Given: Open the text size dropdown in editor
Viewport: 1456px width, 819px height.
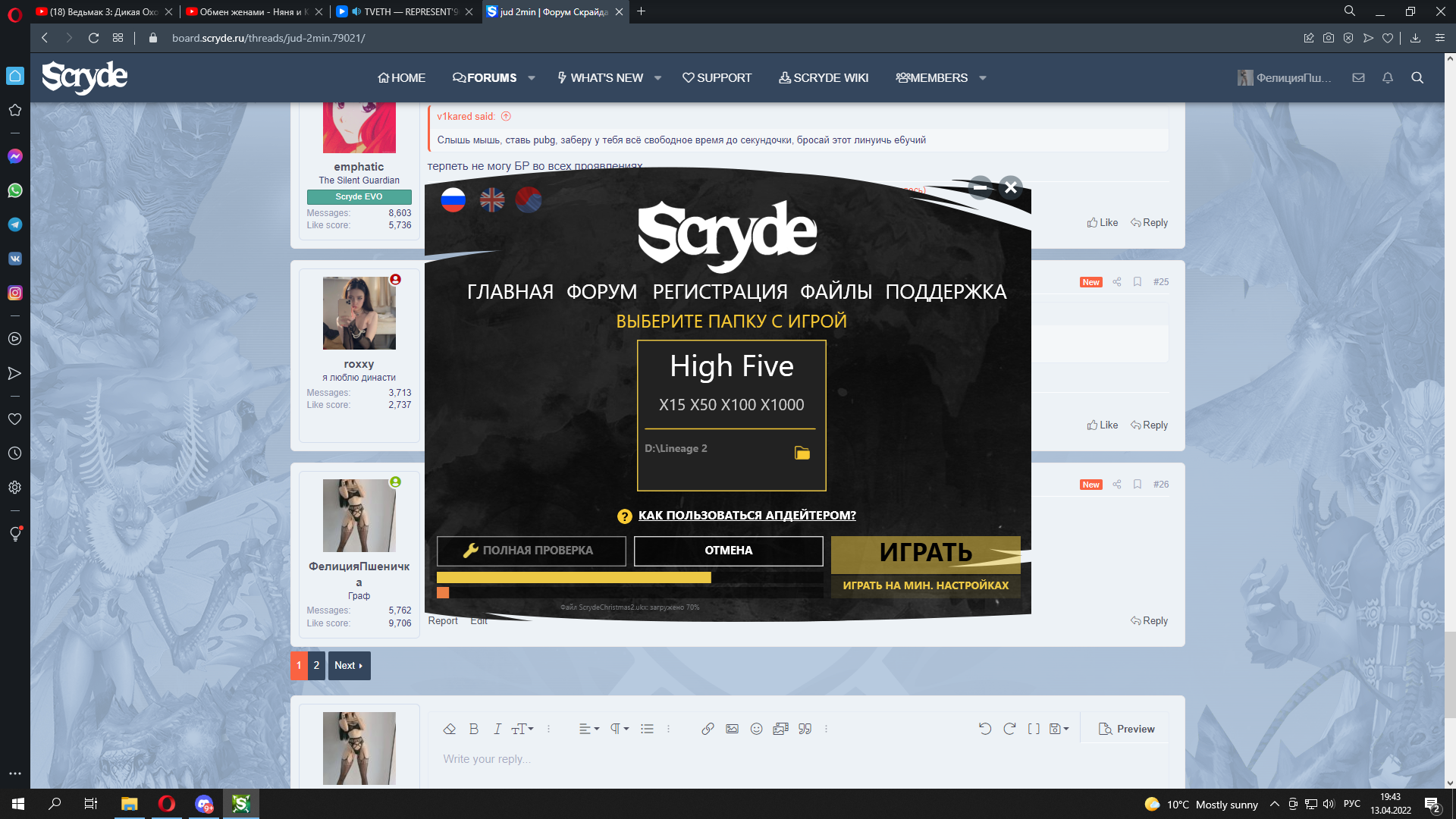Looking at the screenshot, I should 522,728.
